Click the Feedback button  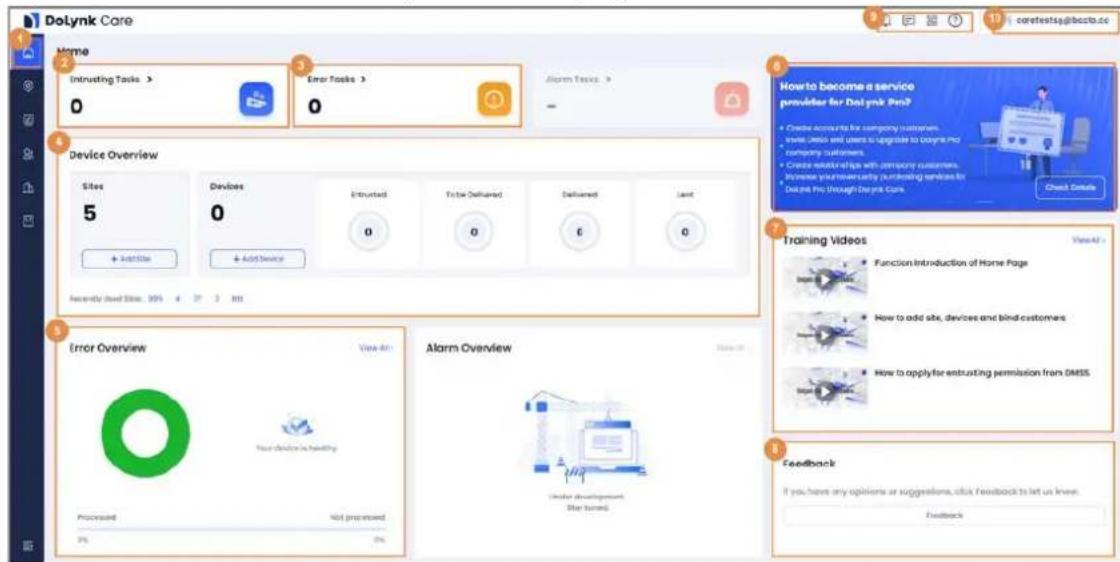point(944,516)
